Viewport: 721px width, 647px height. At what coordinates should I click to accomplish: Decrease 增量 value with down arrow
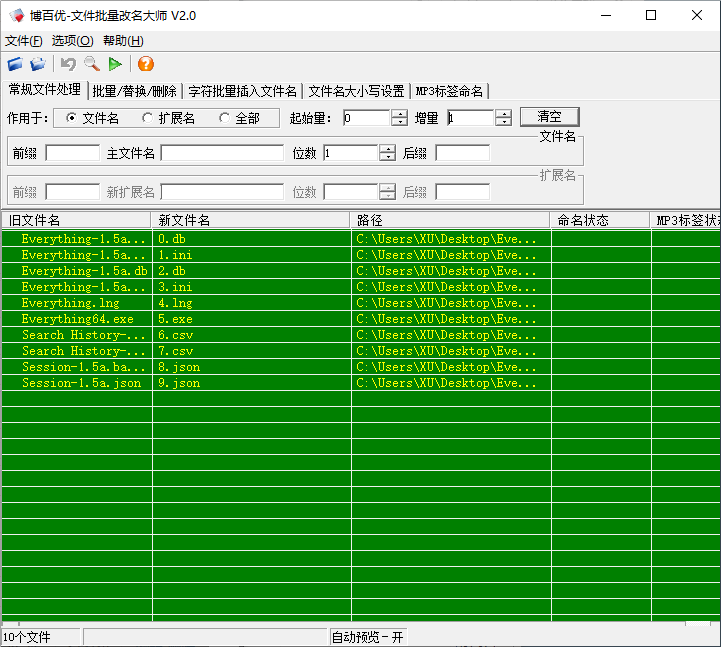point(503,122)
